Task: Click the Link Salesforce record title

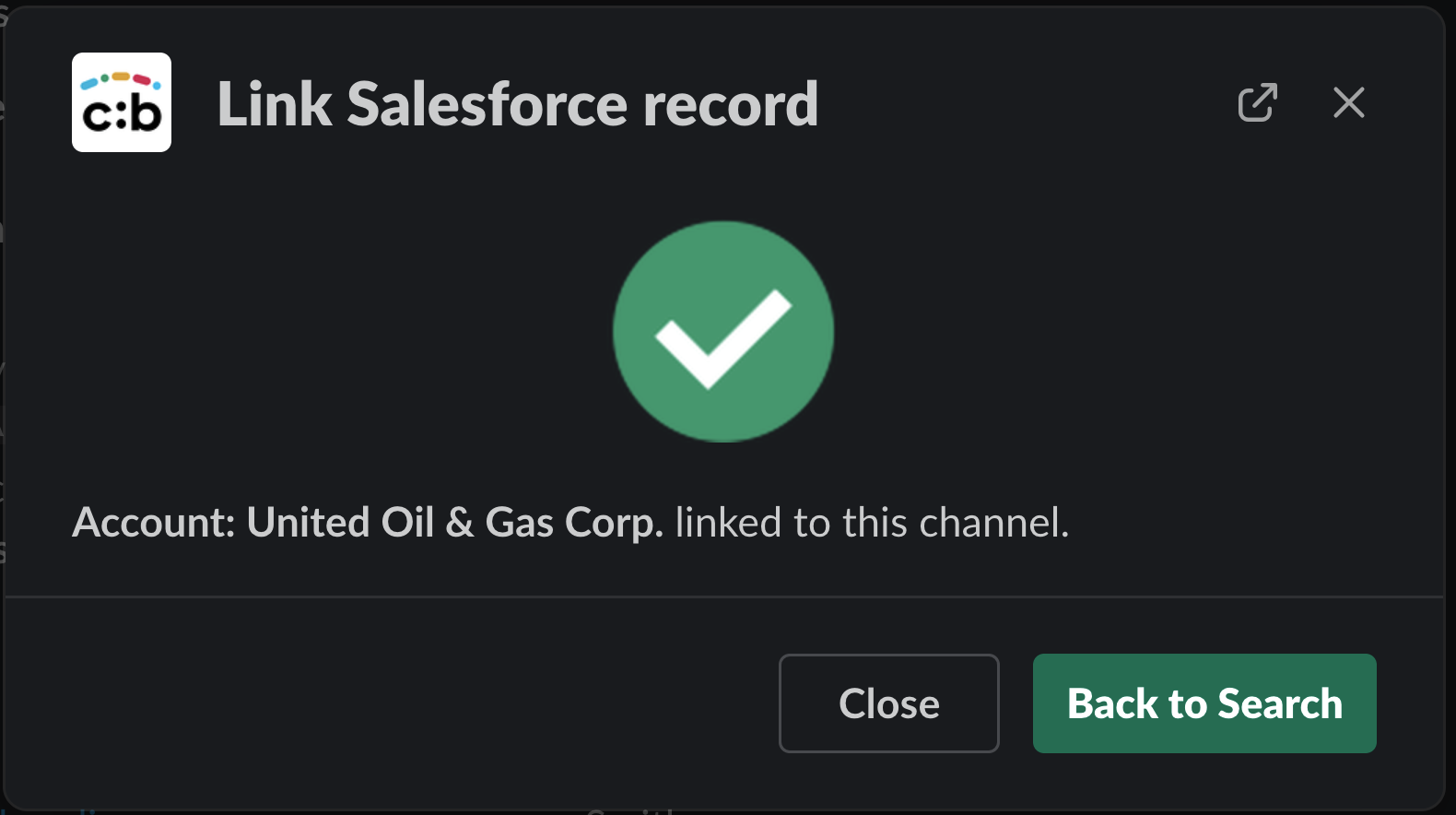Action: [x=517, y=103]
